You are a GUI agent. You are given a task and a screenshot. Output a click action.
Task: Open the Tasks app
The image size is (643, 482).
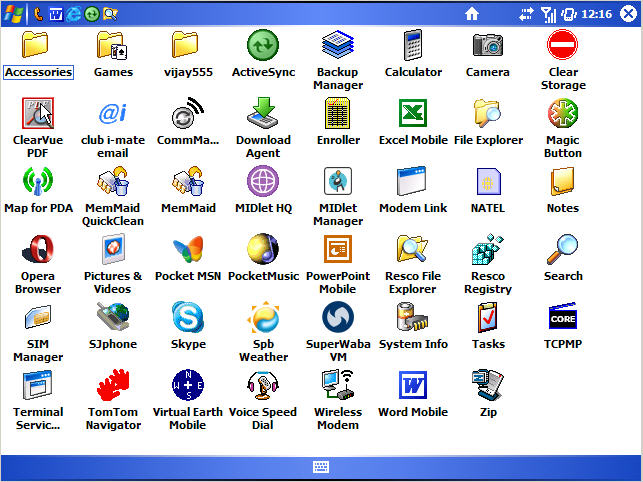coord(488,326)
